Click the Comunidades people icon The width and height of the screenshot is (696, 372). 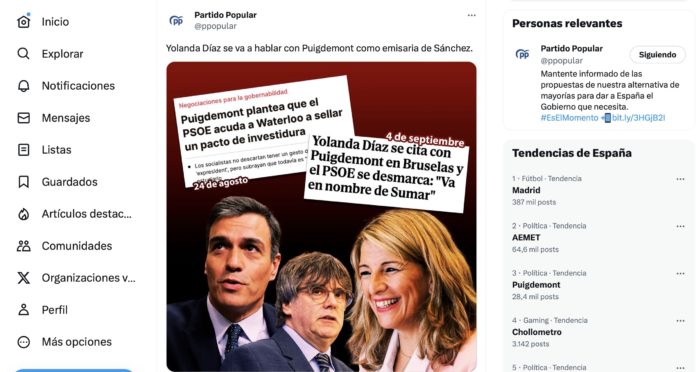click(x=24, y=246)
